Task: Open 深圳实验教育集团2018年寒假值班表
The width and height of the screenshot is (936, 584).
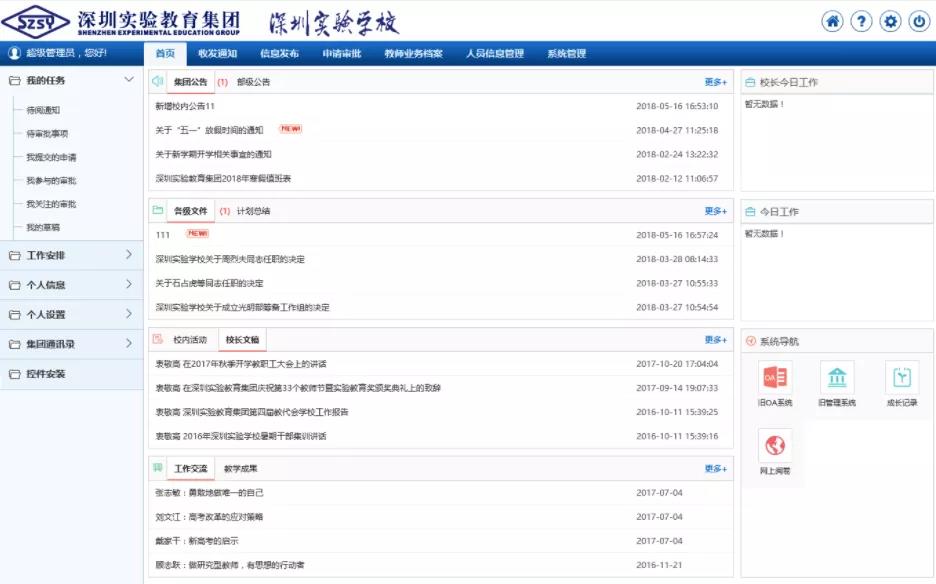Action: [x=223, y=179]
